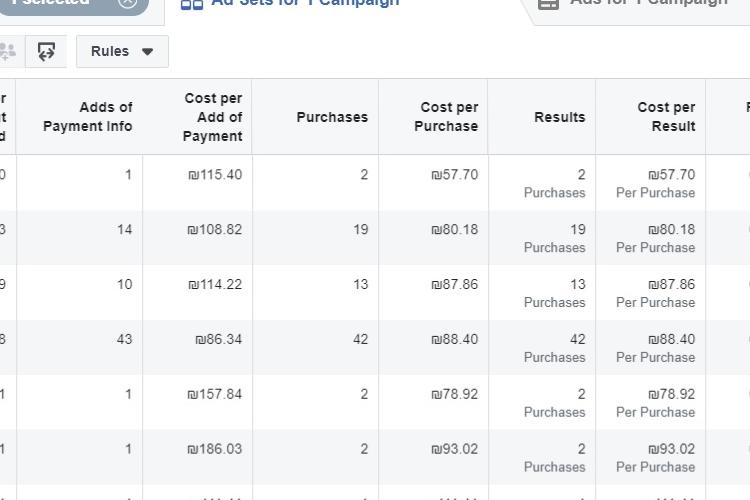Viewport: 750px width, 500px height.
Task: Sort table by Results column header
Action: 559,117
